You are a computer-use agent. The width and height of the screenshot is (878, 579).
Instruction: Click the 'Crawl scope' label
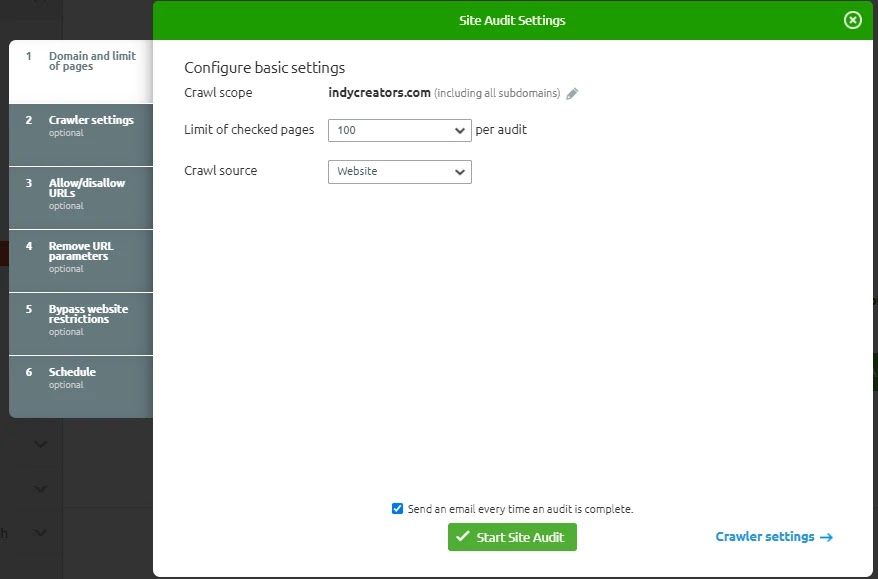218,92
